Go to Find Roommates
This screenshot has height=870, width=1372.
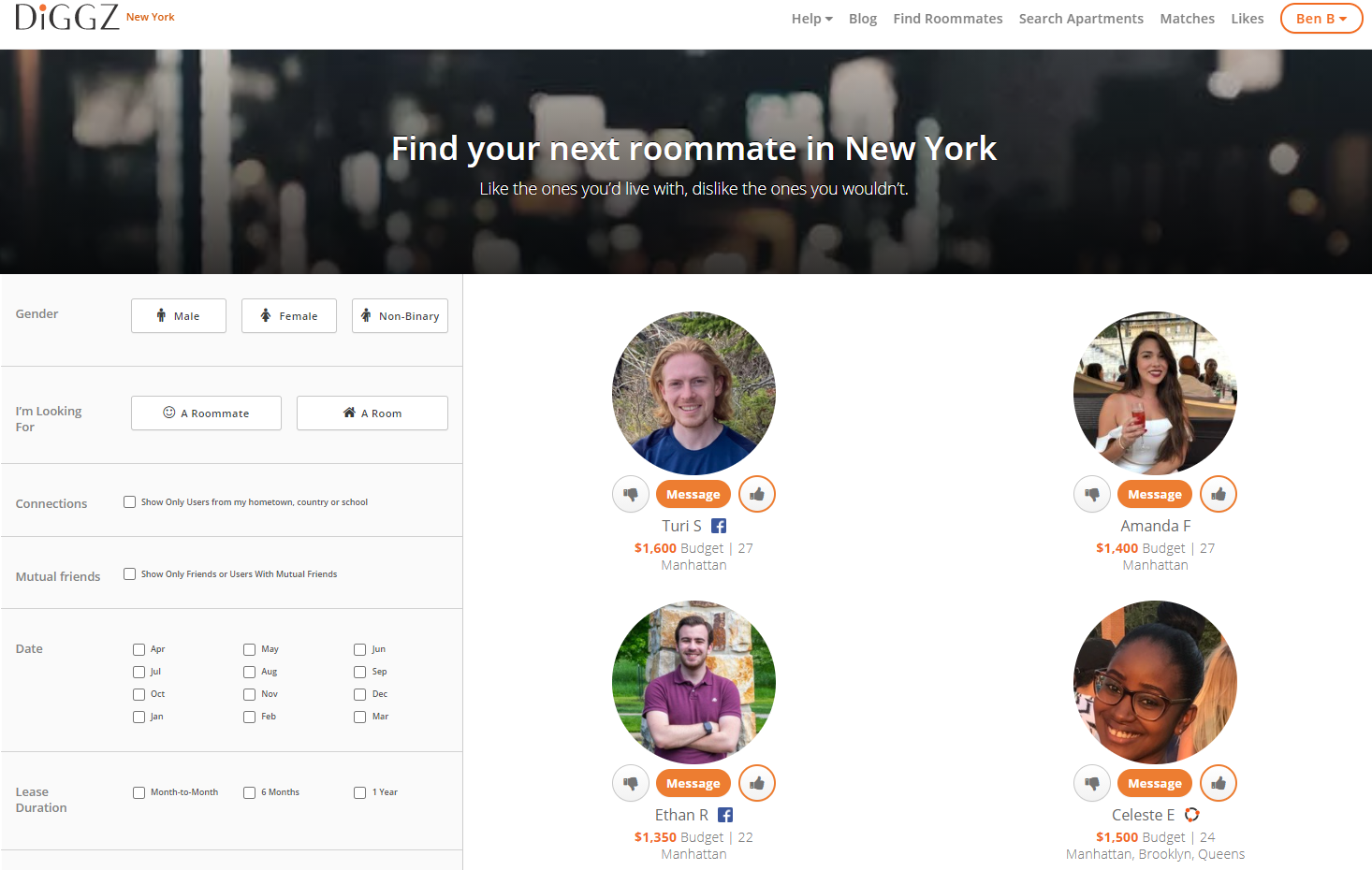(948, 19)
